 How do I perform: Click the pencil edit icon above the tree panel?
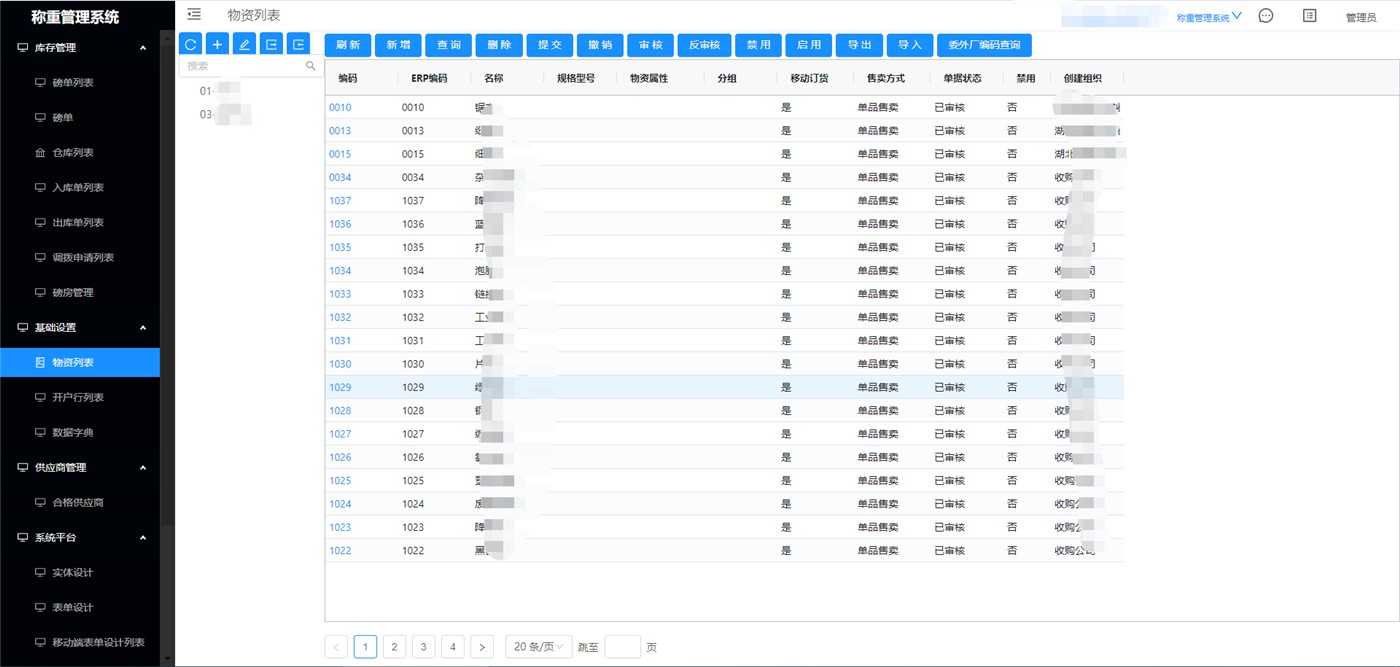tap(244, 44)
